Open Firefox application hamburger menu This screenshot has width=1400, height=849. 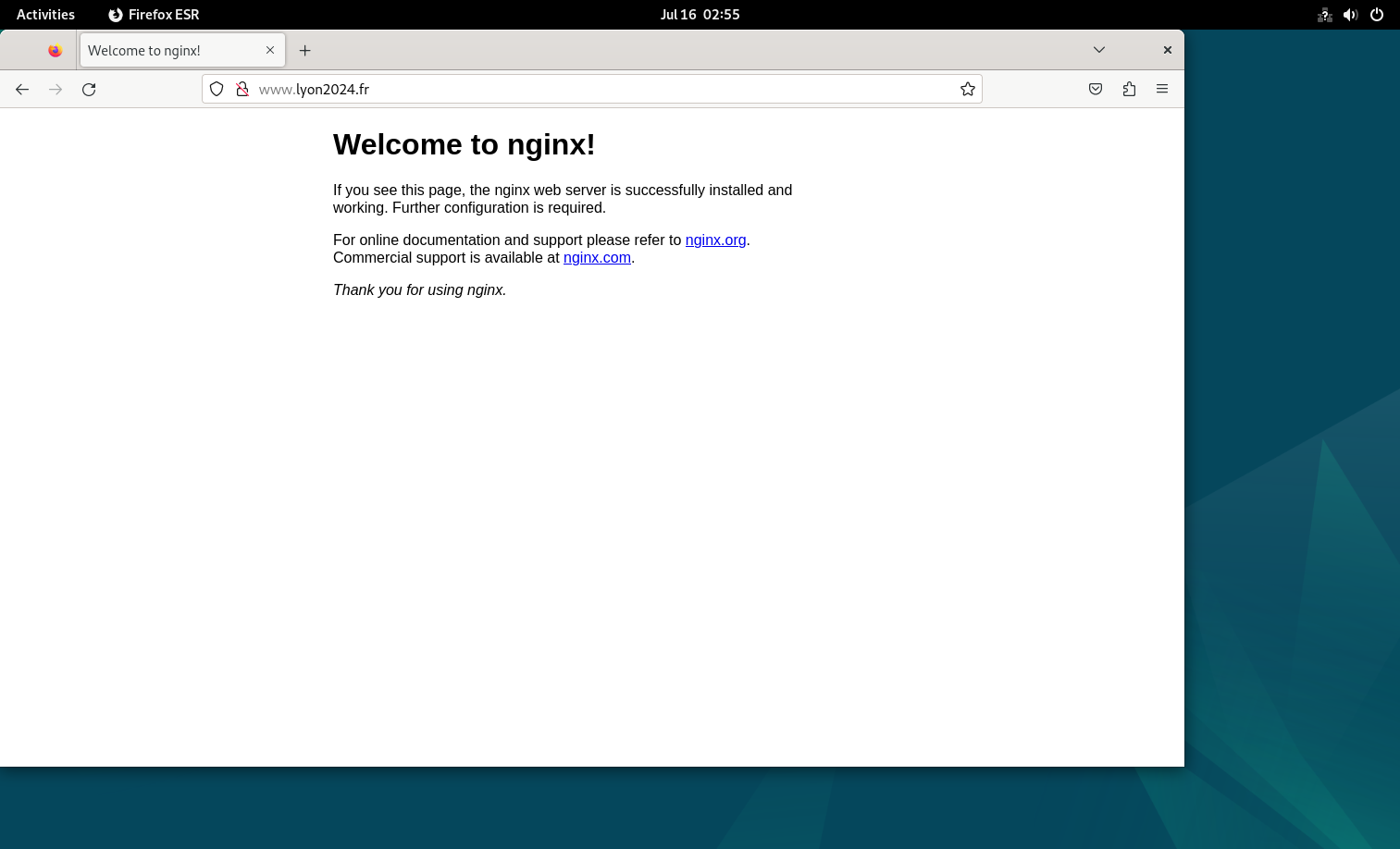point(1162,89)
